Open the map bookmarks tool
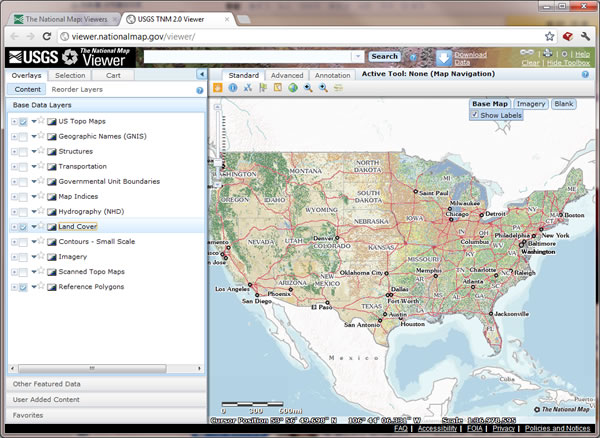Image resolution: width=600 pixels, height=438 pixels. [x=278, y=88]
